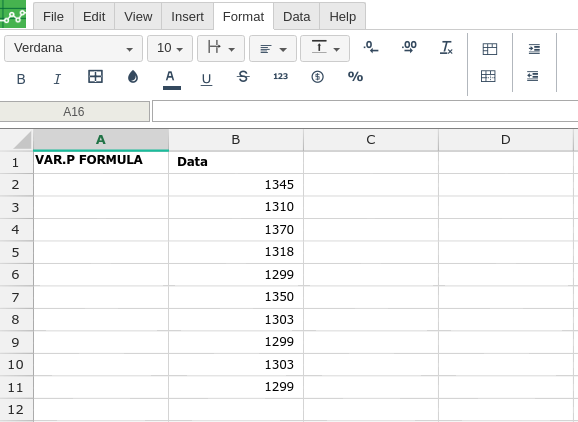Open the font size 10 dropdown

[x=170, y=48]
